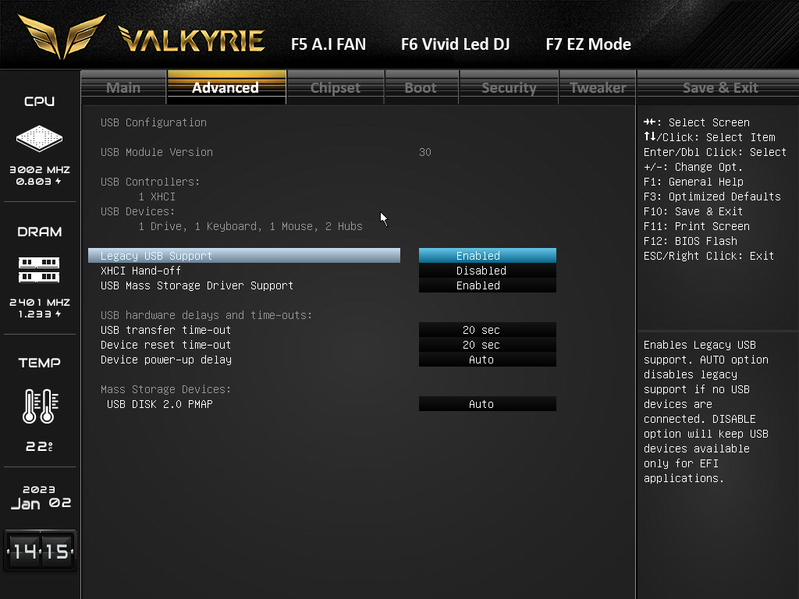Click the ESC/Right Click: Exit line
The height and width of the screenshot is (599, 799).
tap(708, 256)
